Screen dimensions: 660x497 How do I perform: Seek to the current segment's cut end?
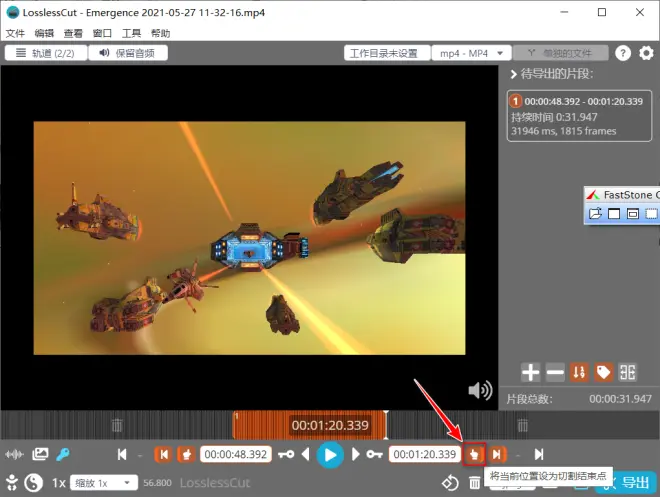coord(498,454)
